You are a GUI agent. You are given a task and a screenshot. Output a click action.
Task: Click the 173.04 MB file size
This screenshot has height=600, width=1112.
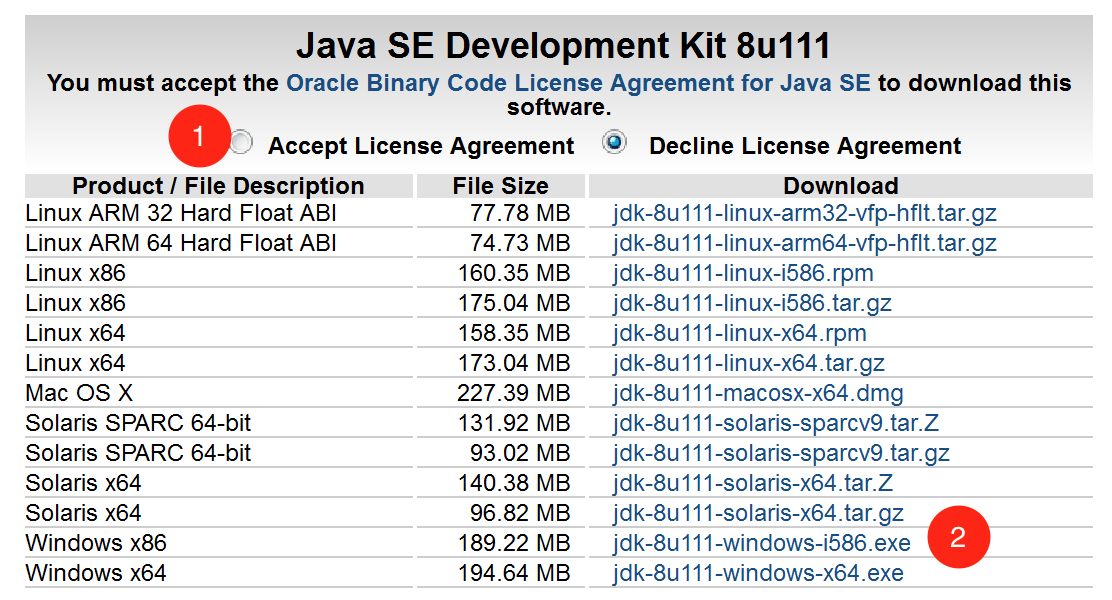click(x=514, y=363)
